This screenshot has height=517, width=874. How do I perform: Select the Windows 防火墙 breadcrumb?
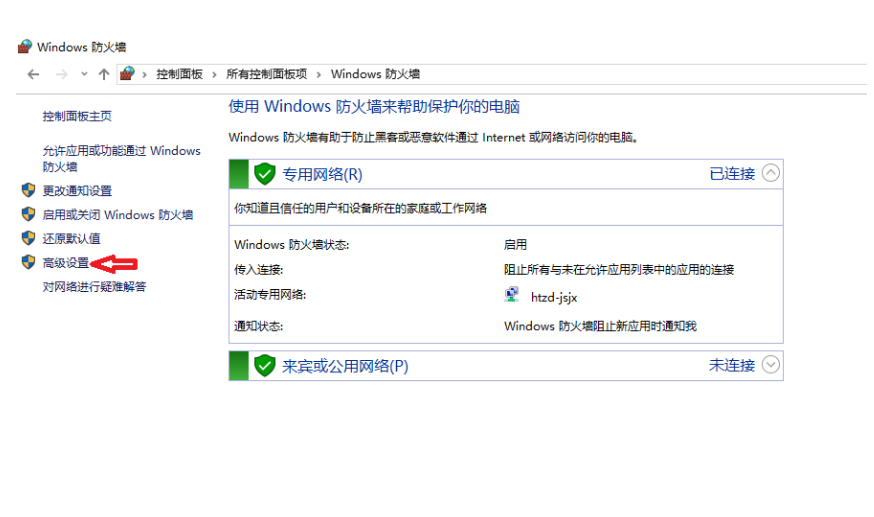375,74
